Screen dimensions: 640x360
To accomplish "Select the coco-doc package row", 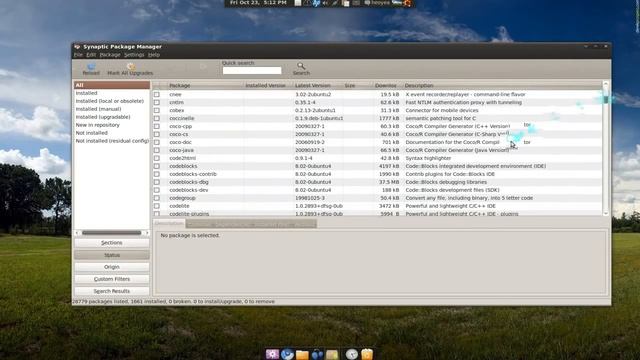I will tap(377, 142).
